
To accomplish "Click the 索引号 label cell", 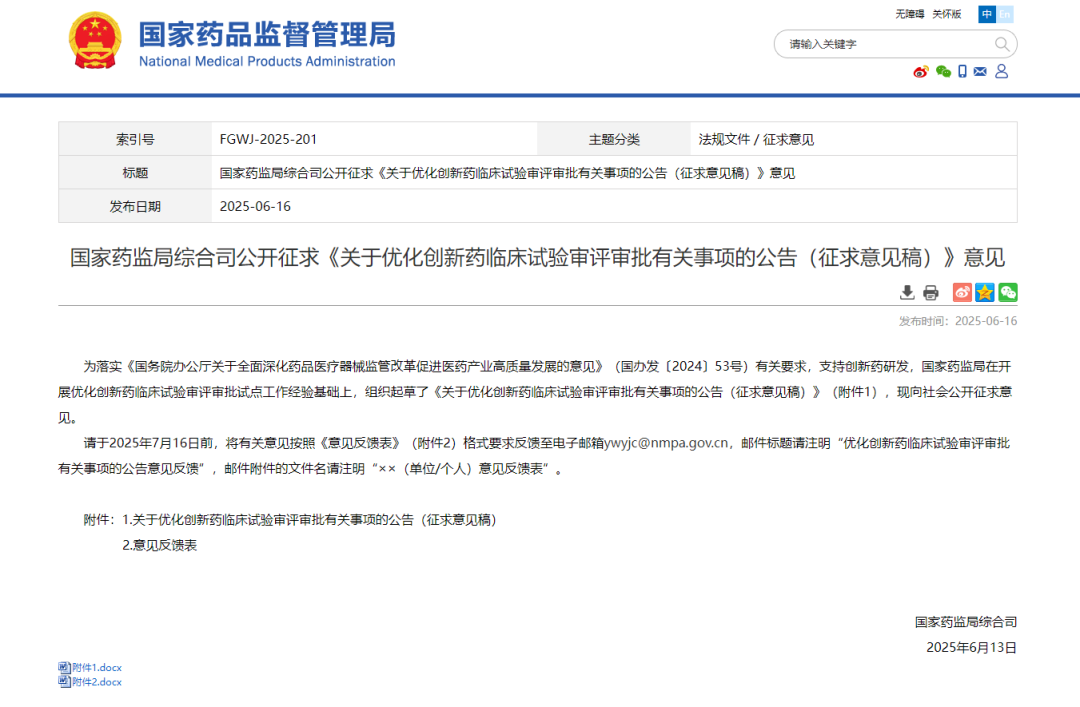I will (x=135, y=139).
